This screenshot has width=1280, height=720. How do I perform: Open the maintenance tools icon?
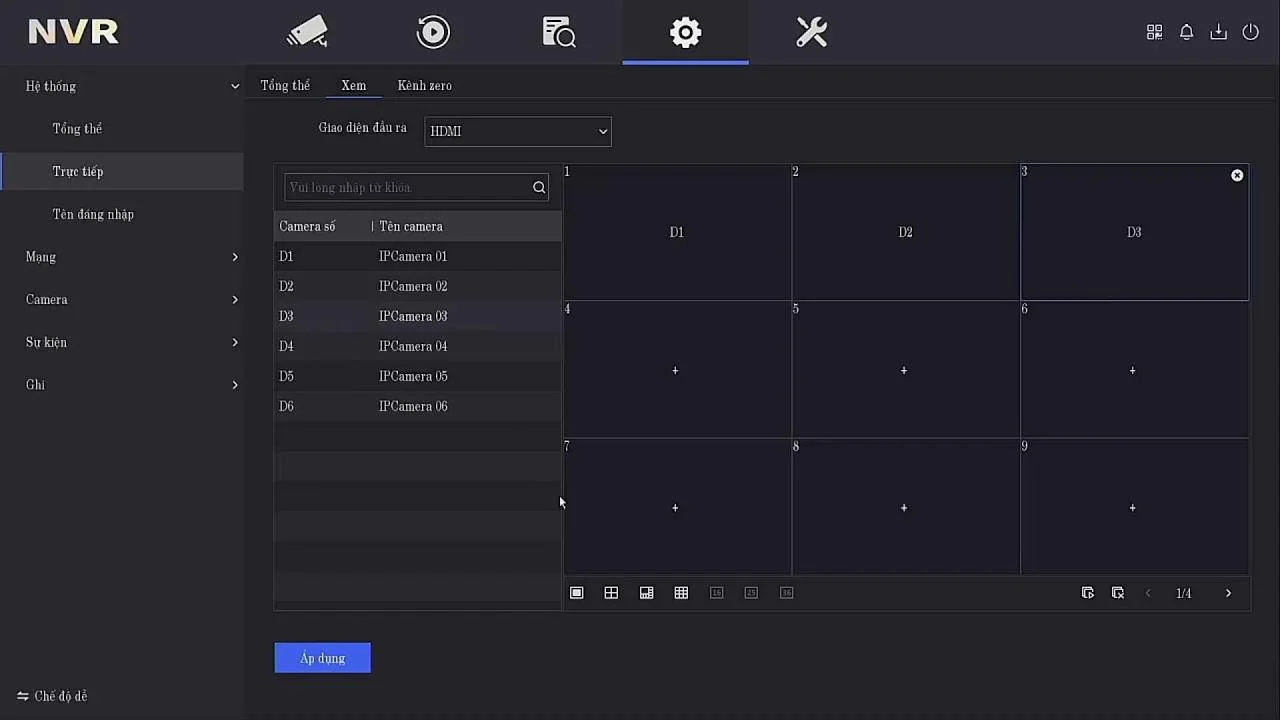point(811,32)
